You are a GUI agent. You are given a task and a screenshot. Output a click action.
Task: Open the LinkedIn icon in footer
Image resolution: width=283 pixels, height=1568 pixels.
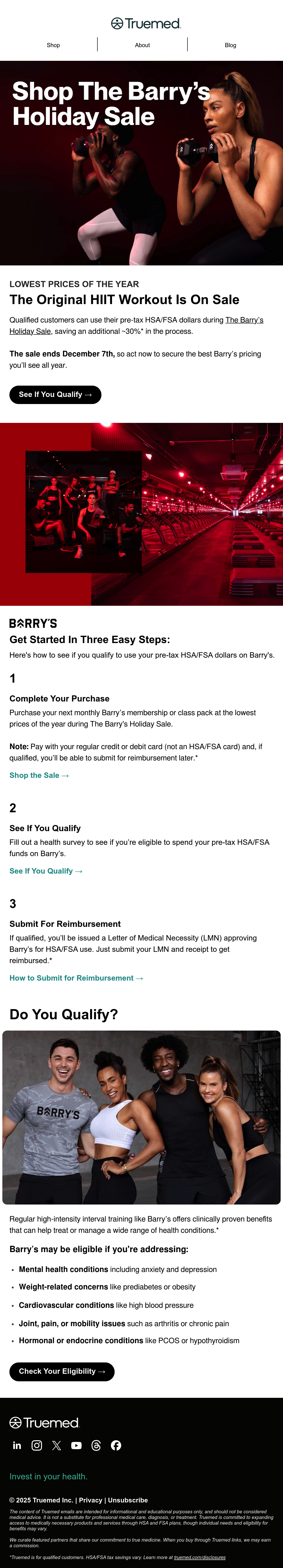pyautogui.click(x=17, y=1445)
